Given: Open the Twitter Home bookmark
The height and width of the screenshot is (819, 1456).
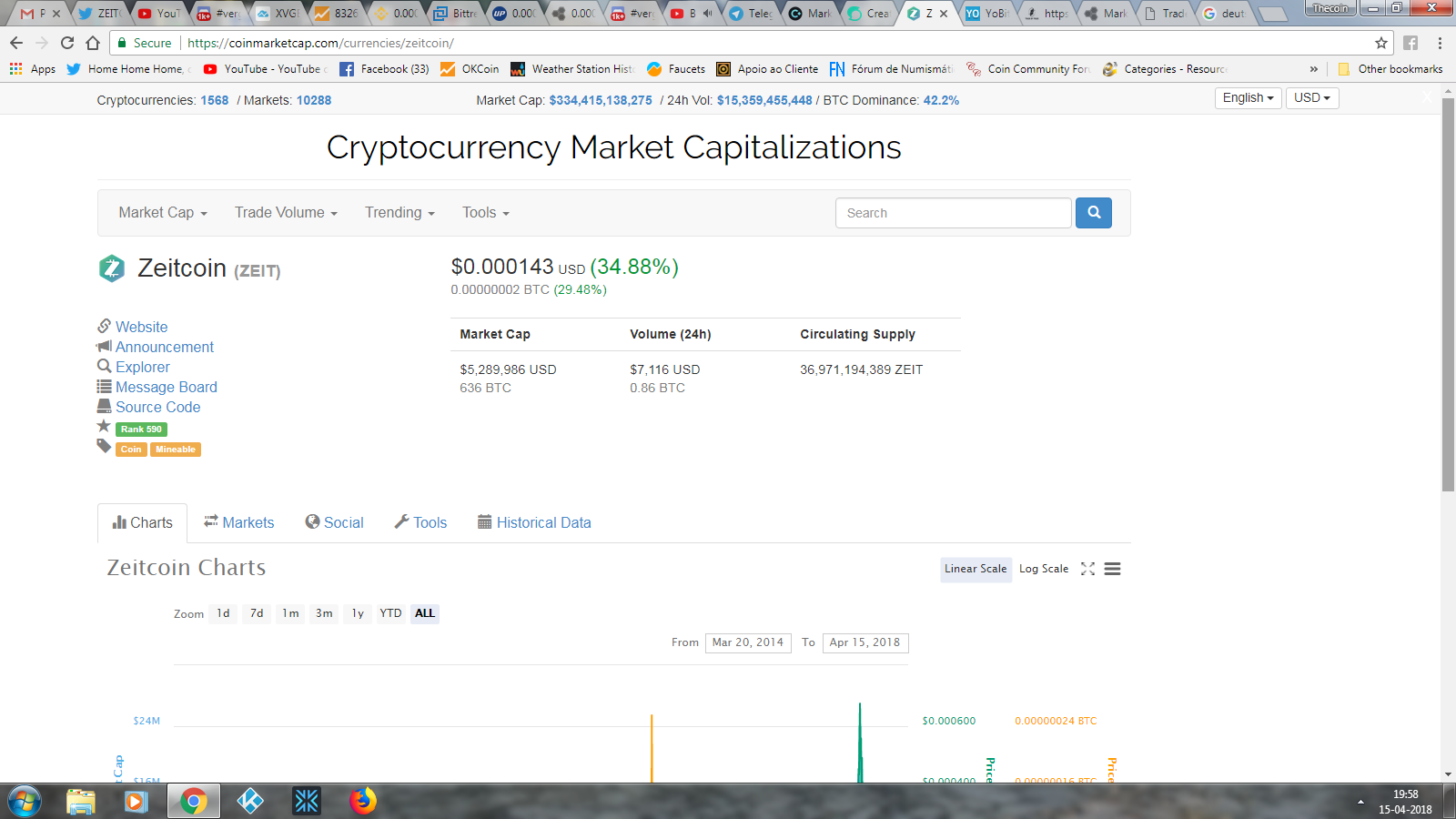Looking at the screenshot, I should tap(127, 69).
